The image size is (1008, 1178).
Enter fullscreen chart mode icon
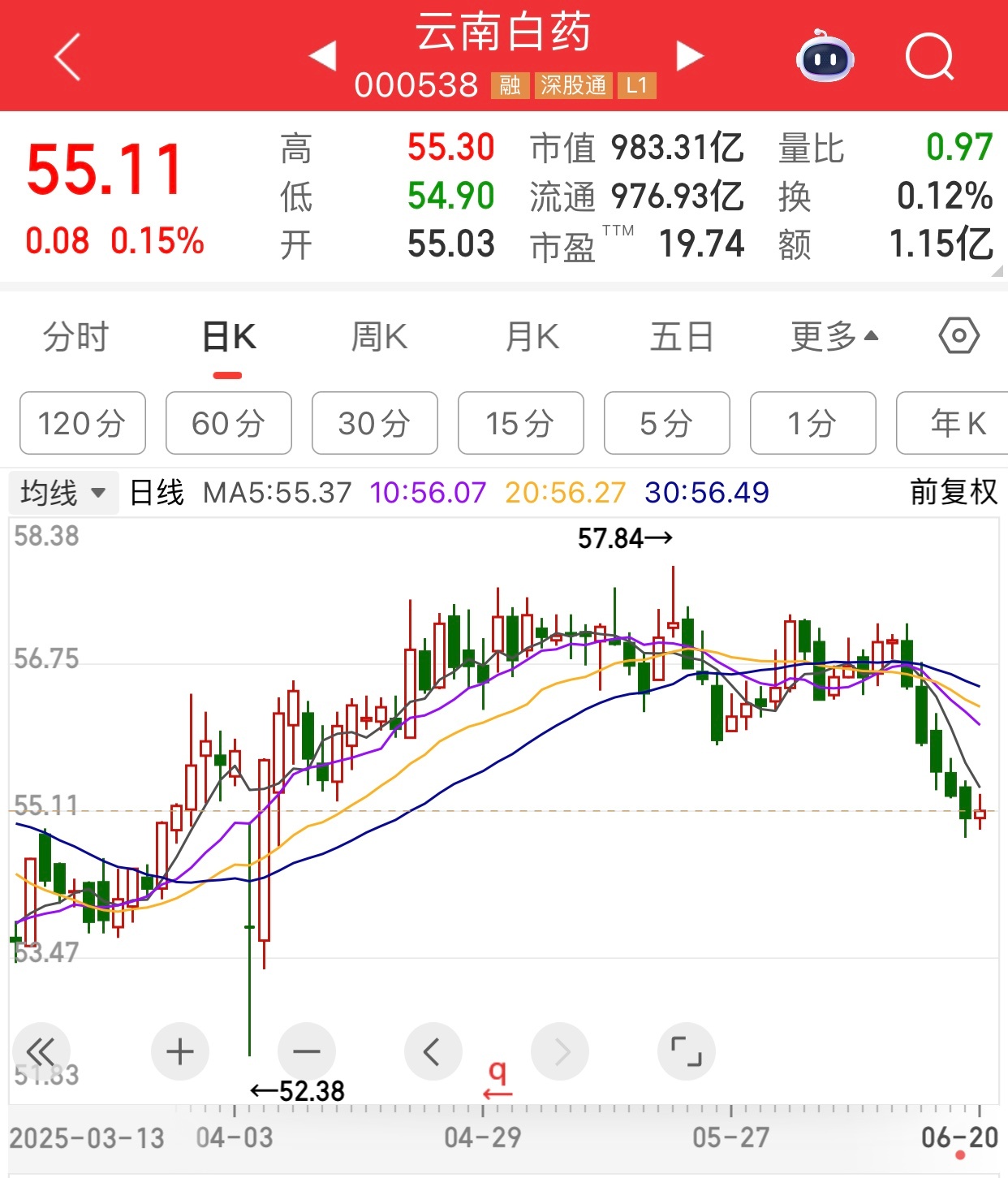(687, 1051)
